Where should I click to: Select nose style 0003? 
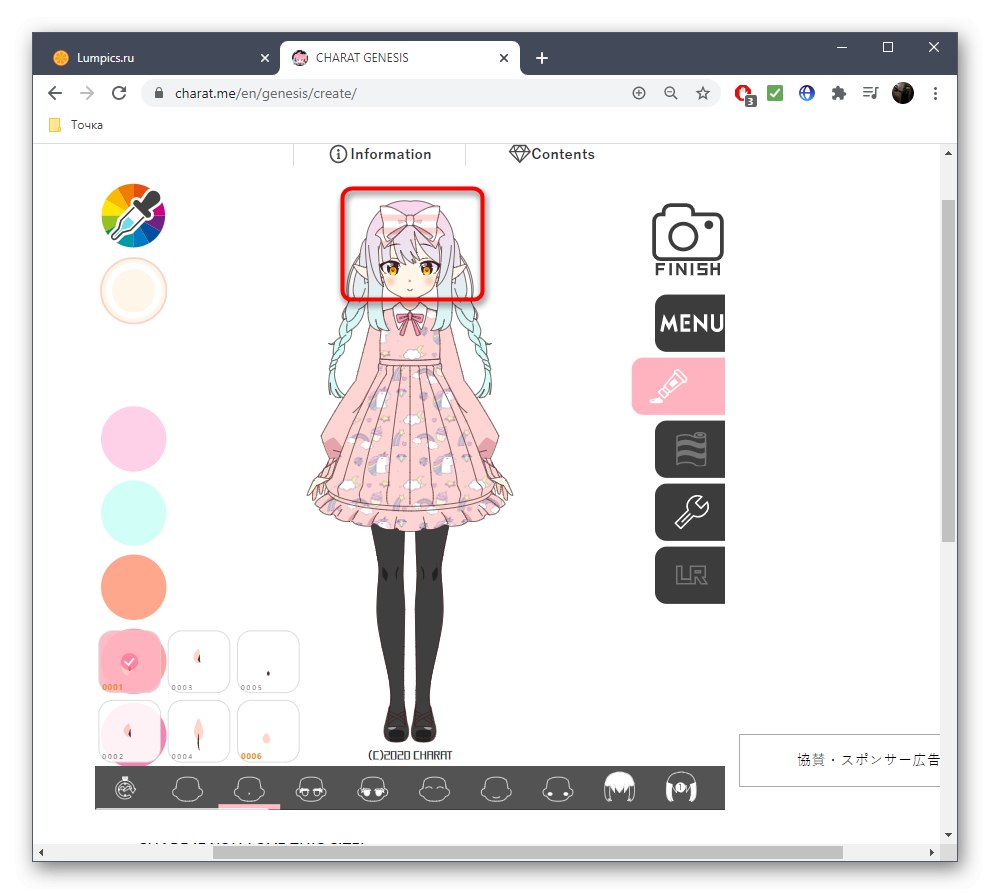pyautogui.click(x=199, y=661)
